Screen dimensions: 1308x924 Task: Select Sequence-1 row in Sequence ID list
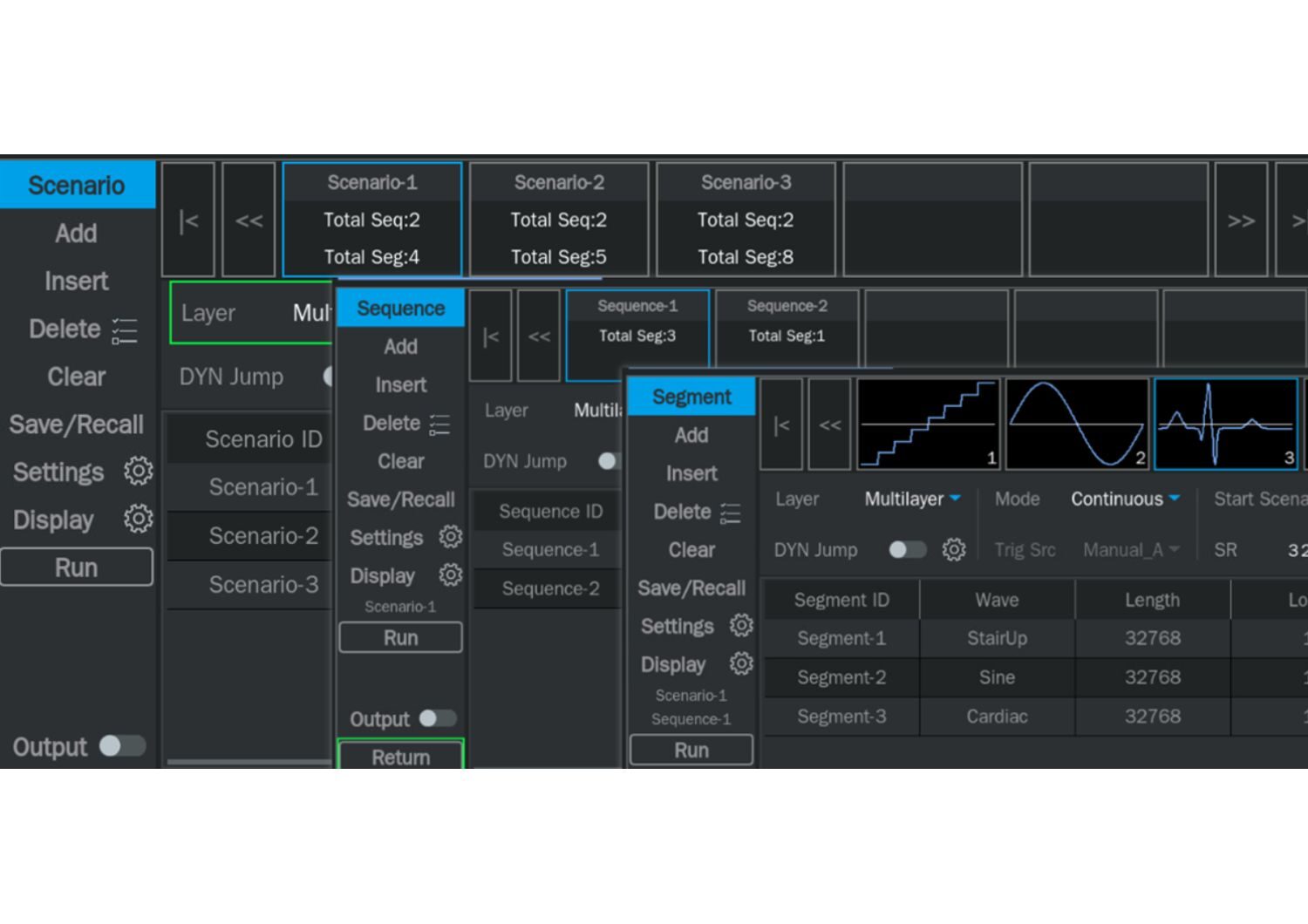point(548,550)
